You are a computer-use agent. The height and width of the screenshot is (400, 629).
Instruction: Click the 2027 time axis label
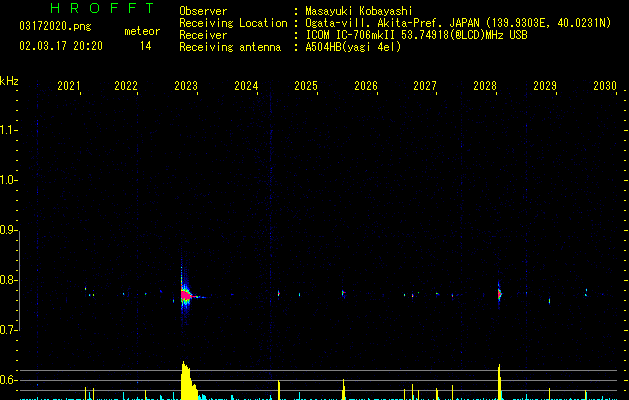(425, 86)
